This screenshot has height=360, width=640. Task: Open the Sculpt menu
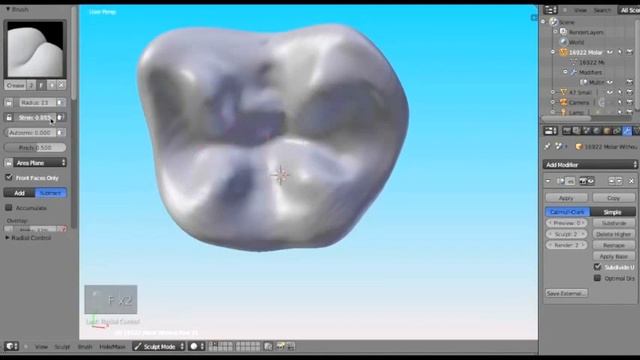pos(62,347)
